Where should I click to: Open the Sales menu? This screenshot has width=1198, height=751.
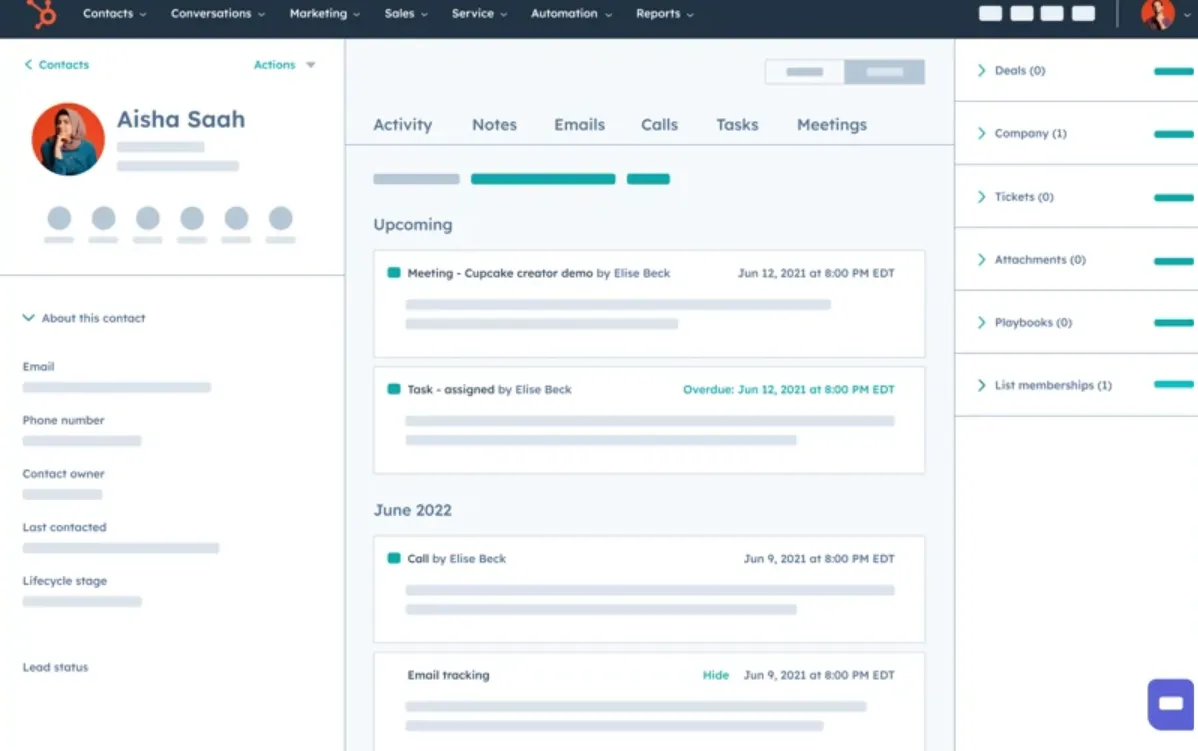point(406,14)
